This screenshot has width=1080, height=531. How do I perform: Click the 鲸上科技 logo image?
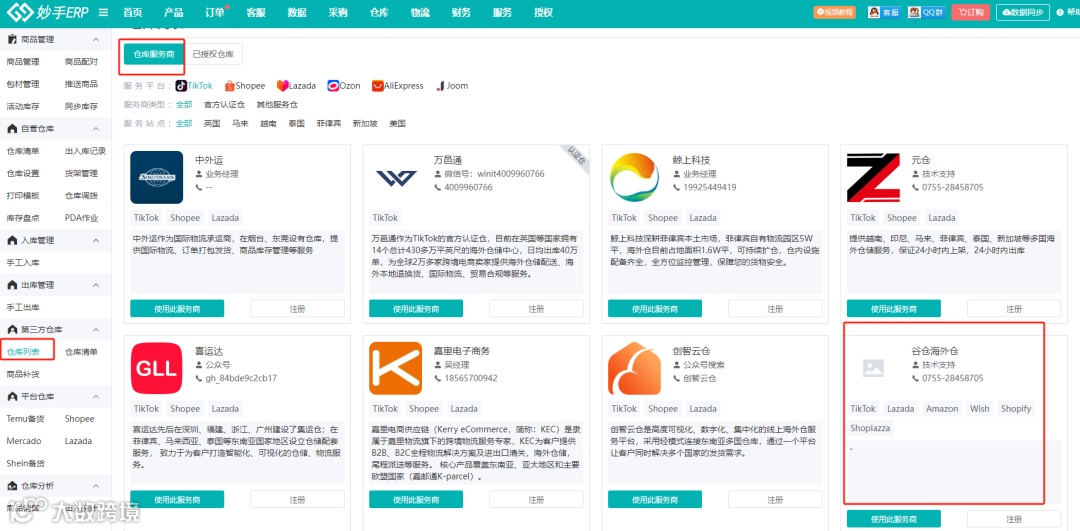(634, 177)
